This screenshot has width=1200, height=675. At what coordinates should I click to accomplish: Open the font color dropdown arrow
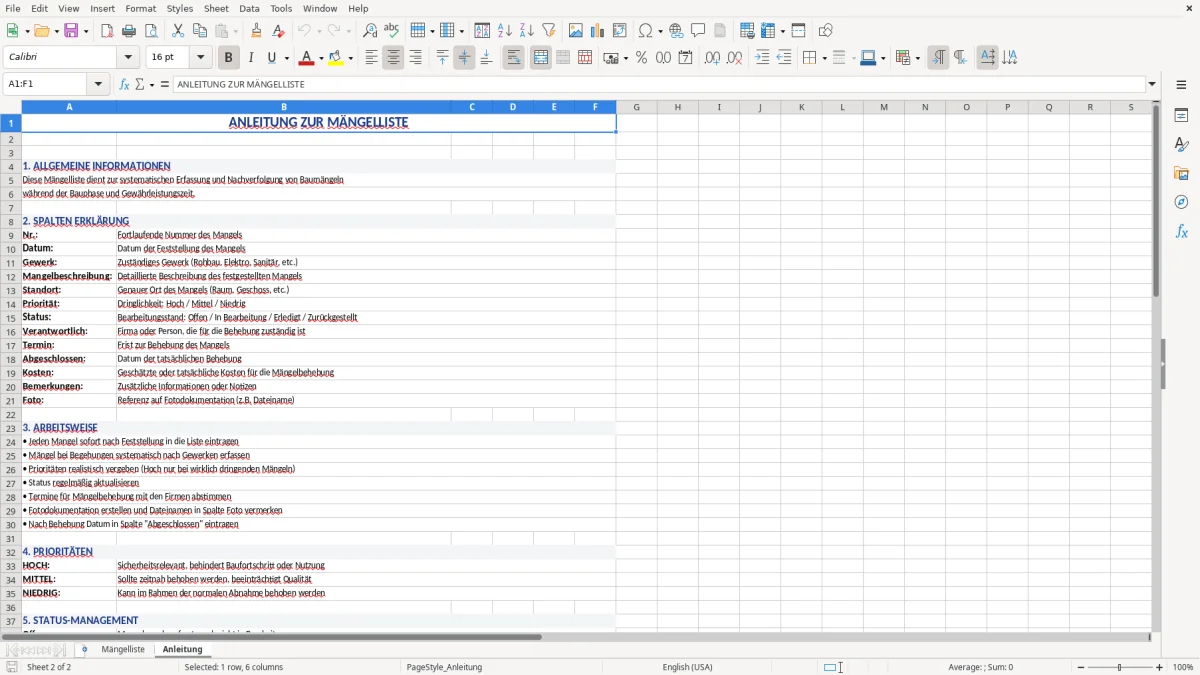[x=318, y=57]
